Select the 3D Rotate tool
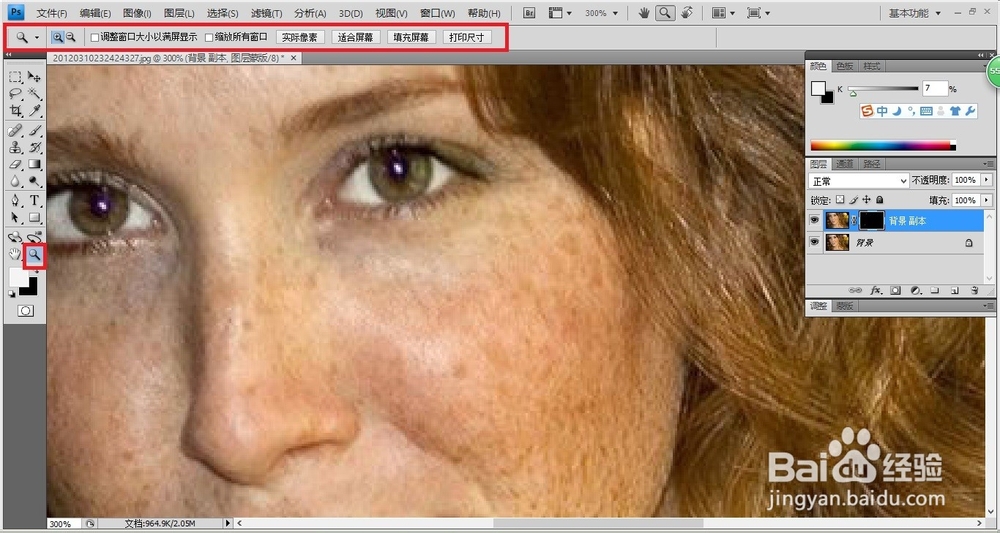The width and height of the screenshot is (1000, 533). click(15, 237)
